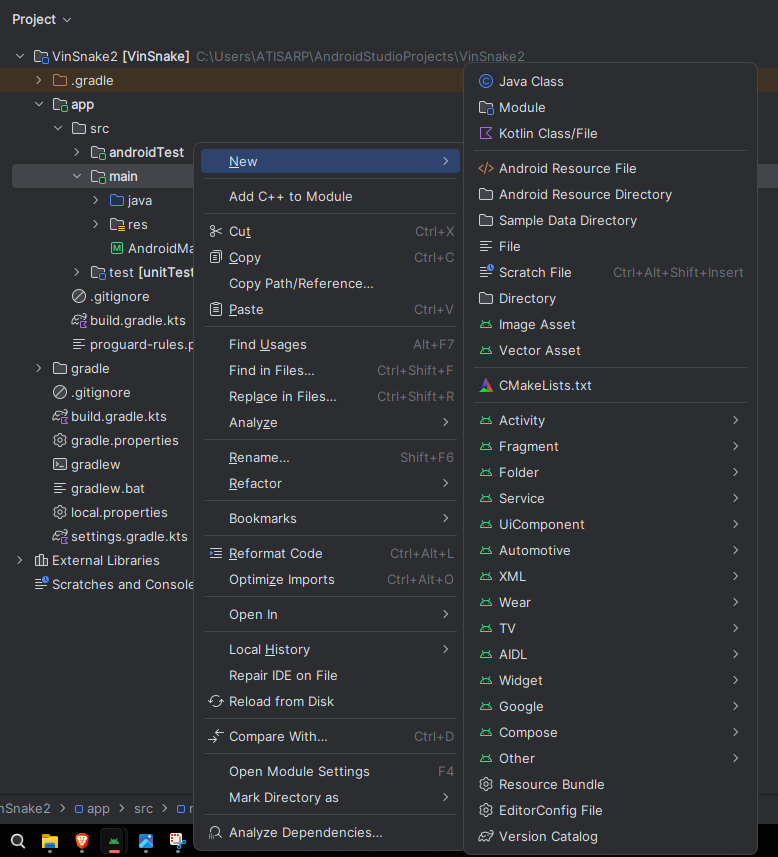Expand the androidTest folder
Screen dimensions: 778x857
click(x=77, y=152)
